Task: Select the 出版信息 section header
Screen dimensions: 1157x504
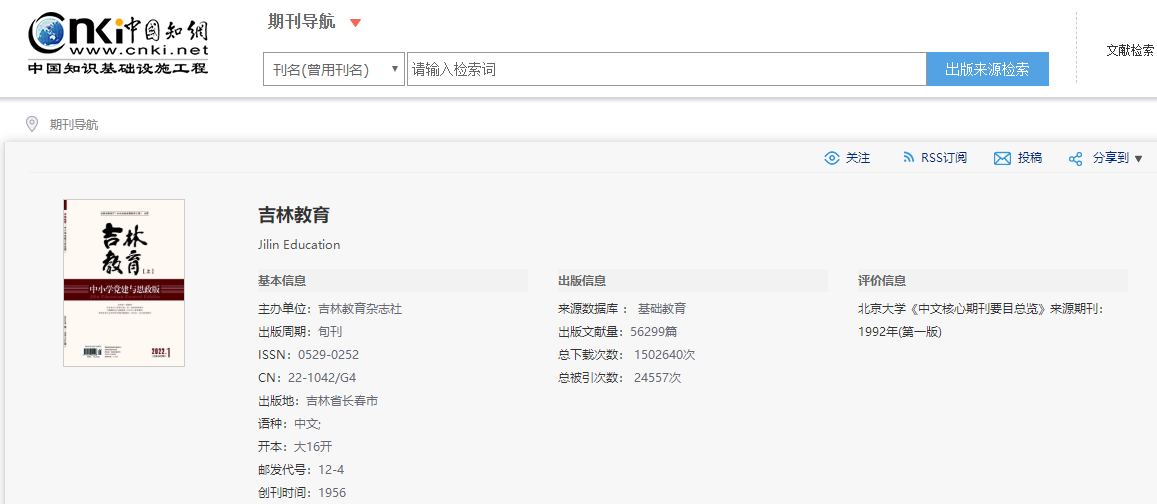Action: [582, 280]
